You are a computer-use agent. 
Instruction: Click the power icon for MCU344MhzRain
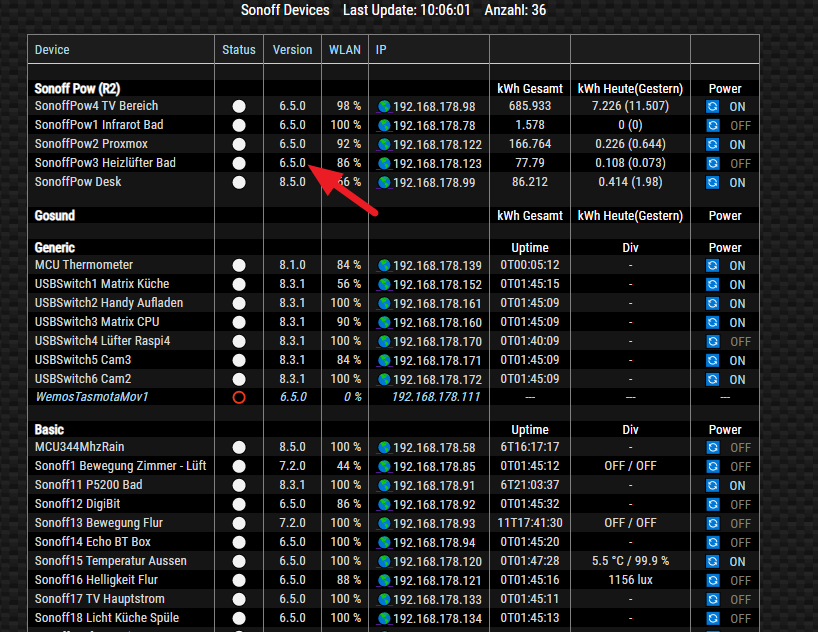[712, 448]
